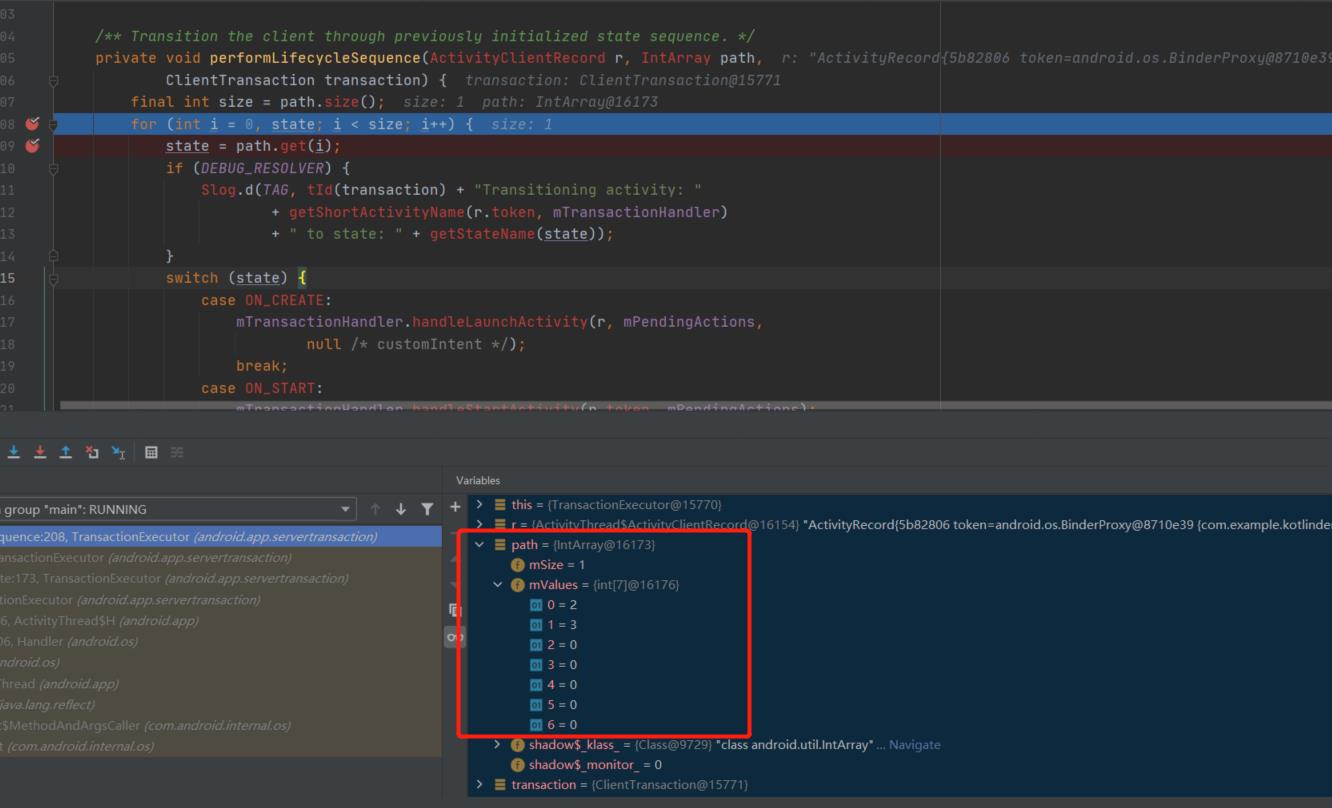The width and height of the screenshot is (1332, 808).
Task: Click the Force Step Into icon
Action: point(40,452)
